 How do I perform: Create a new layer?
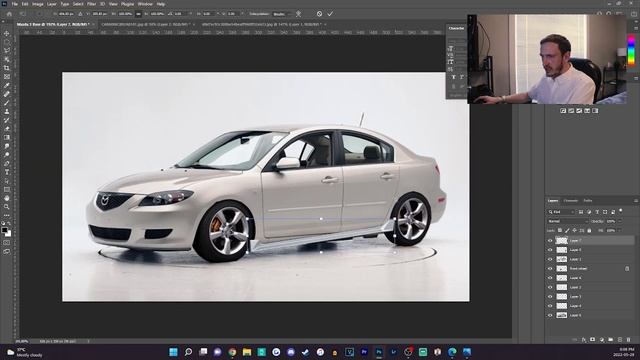pos(620,340)
